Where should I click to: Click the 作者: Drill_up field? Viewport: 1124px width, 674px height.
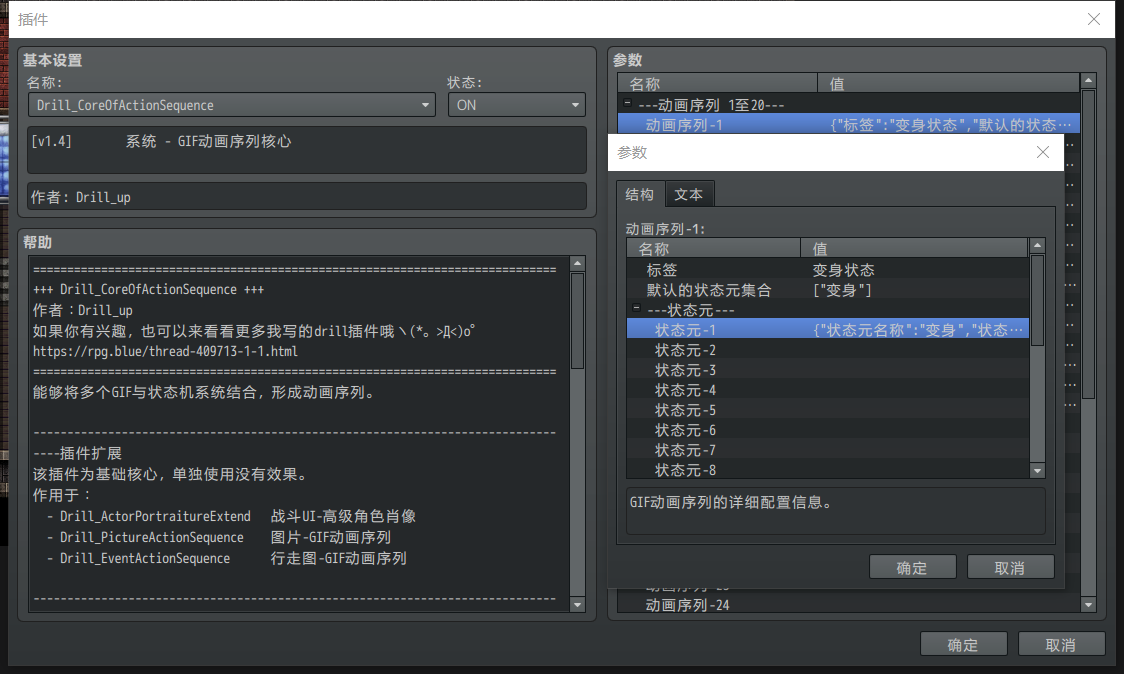point(307,196)
